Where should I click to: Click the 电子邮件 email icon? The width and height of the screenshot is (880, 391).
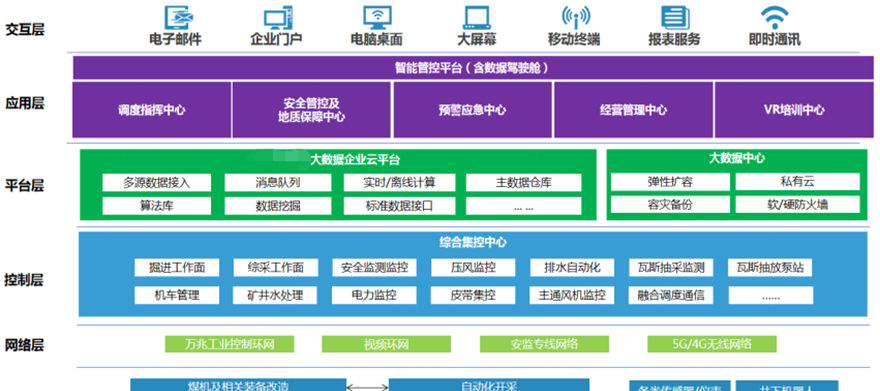[175, 17]
